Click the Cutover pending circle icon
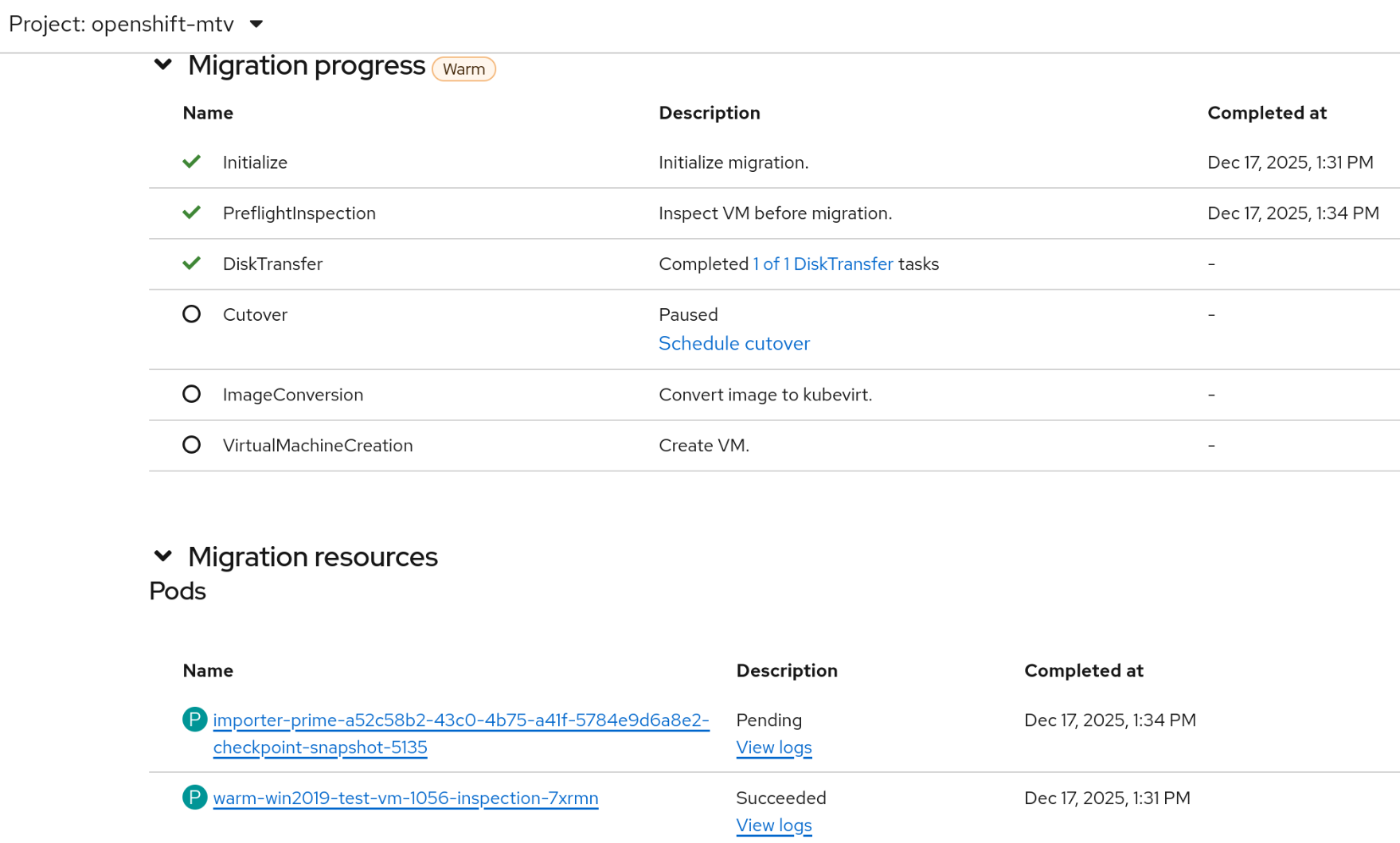 191,314
